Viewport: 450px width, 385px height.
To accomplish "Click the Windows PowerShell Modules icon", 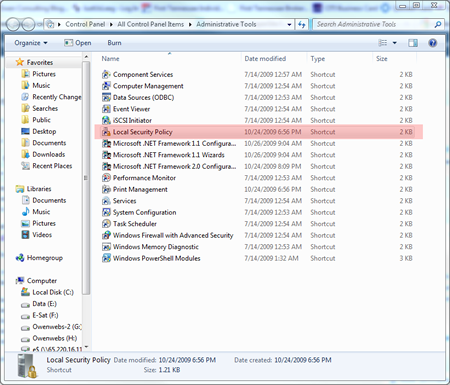I will pyautogui.click(x=106, y=258).
